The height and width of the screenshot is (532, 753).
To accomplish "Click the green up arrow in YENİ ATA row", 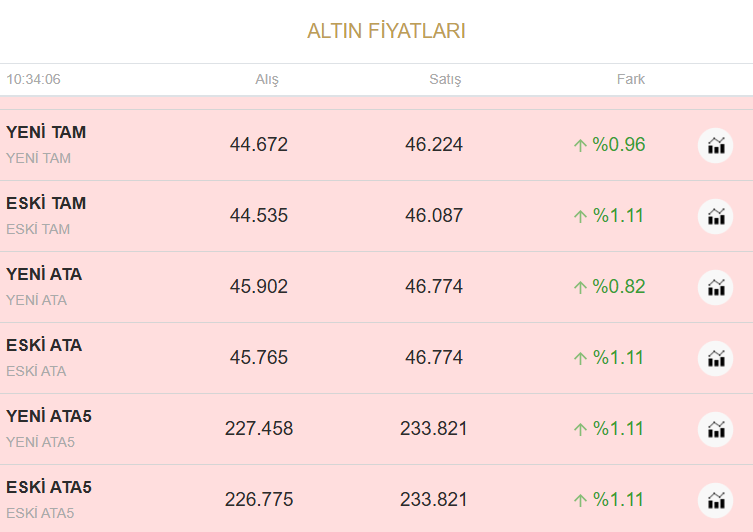I will coord(580,288).
